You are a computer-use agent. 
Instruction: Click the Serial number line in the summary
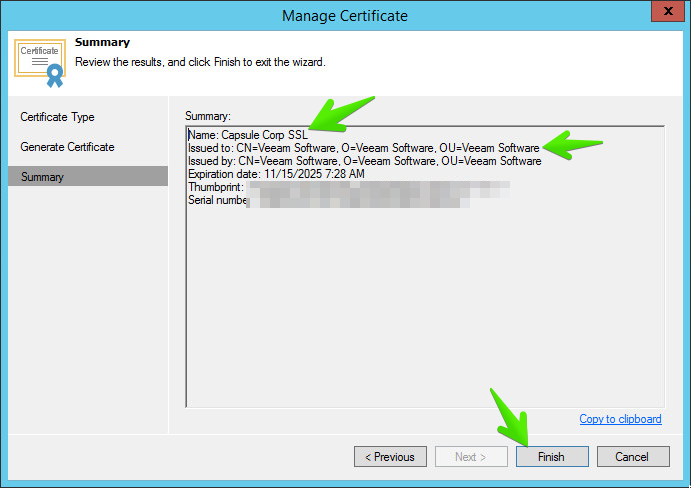tap(329, 200)
